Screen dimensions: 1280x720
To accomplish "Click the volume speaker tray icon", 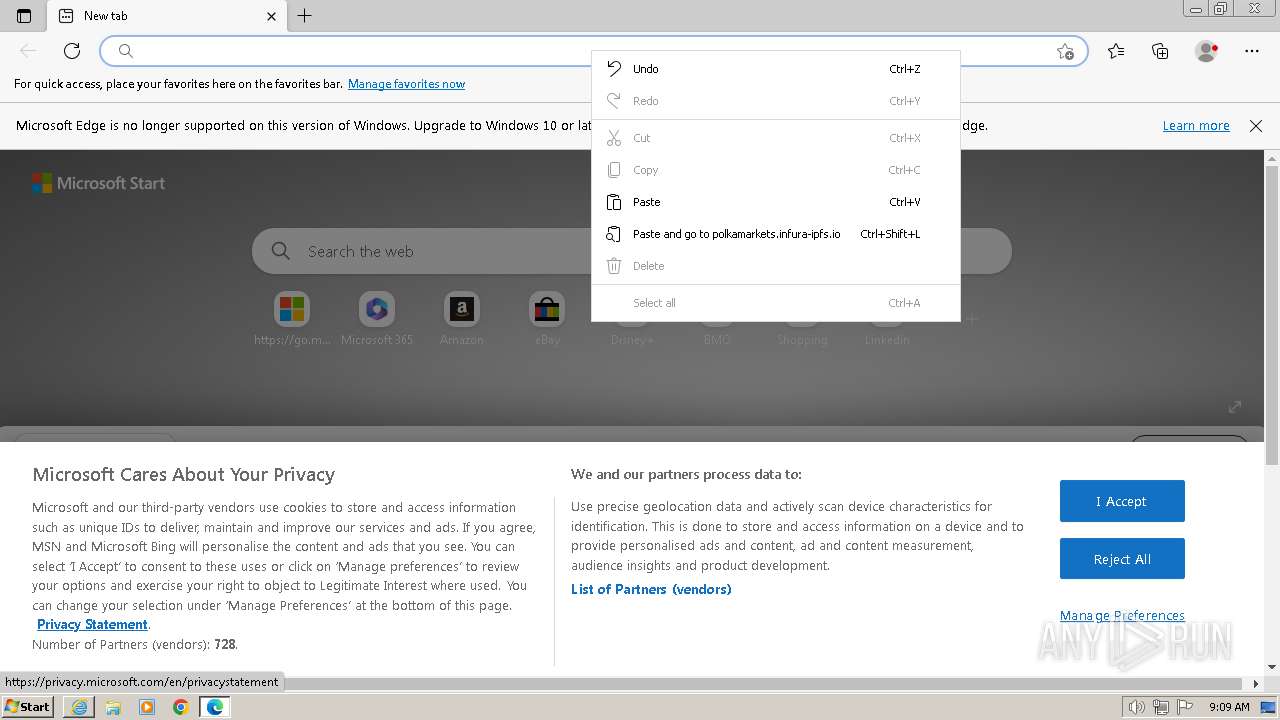I will tap(1137, 707).
